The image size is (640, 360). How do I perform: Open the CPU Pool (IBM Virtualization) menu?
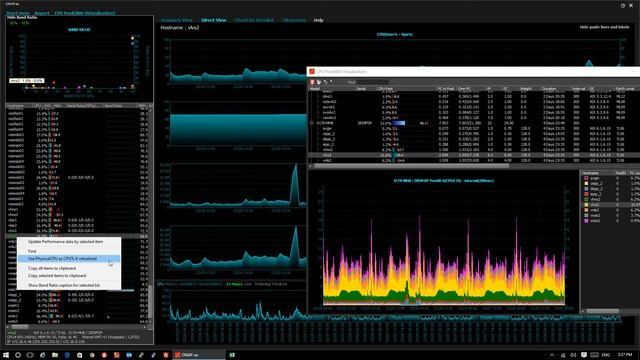click(84, 13)
